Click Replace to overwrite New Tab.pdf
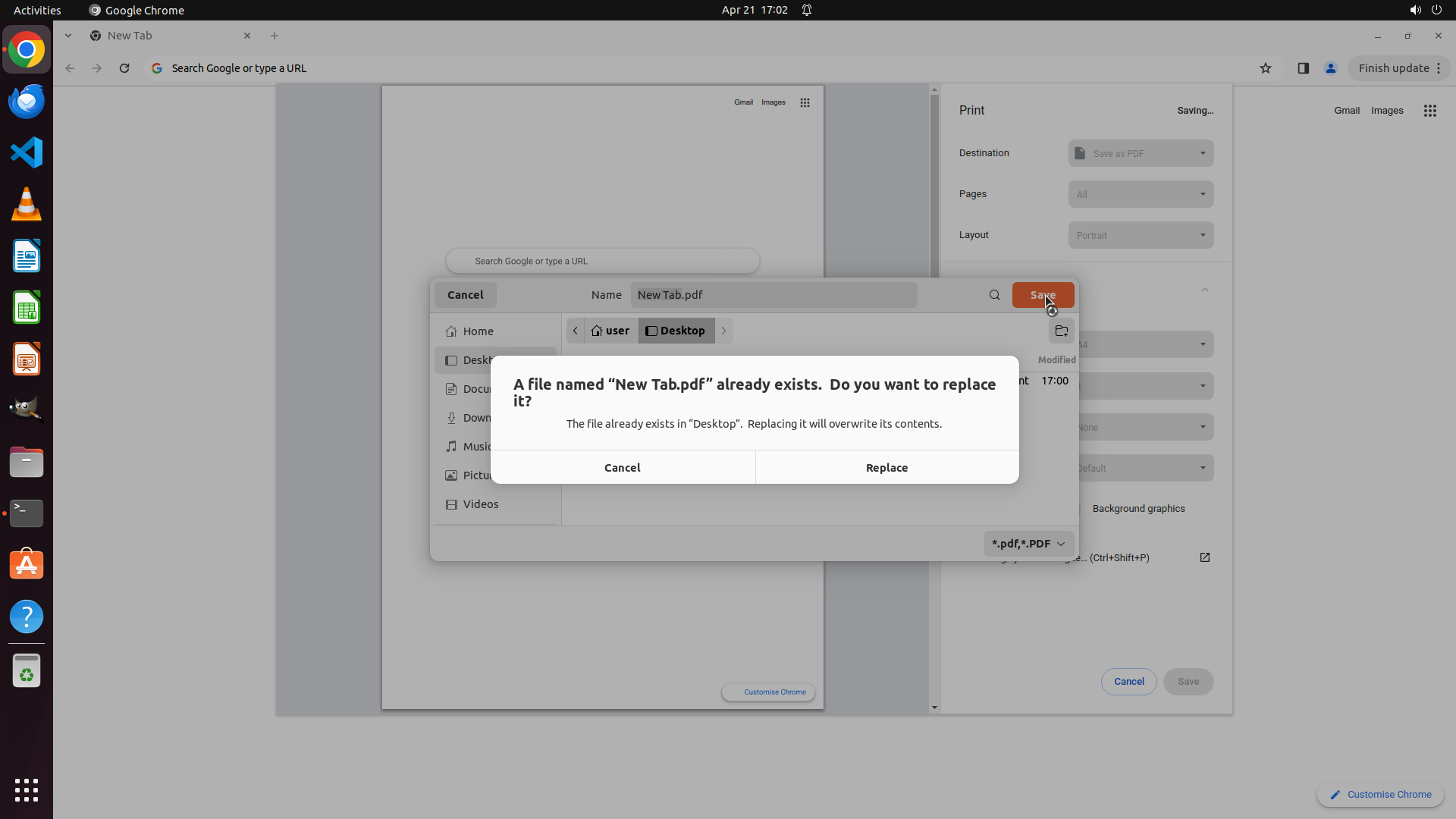Screen dimensions: 1456x819 (886, 468)
